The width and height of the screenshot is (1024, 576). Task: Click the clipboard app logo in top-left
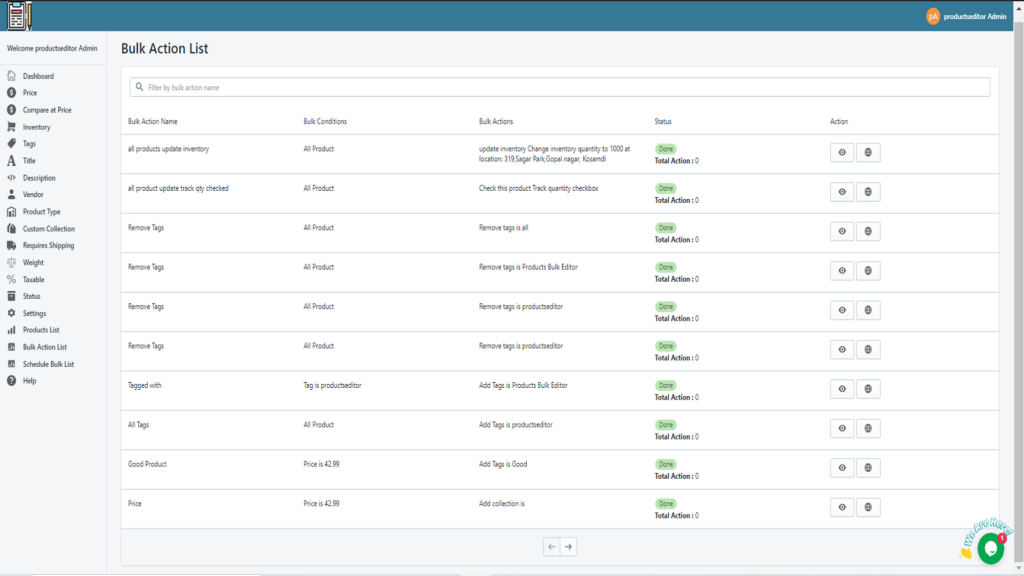coord(19,16)
